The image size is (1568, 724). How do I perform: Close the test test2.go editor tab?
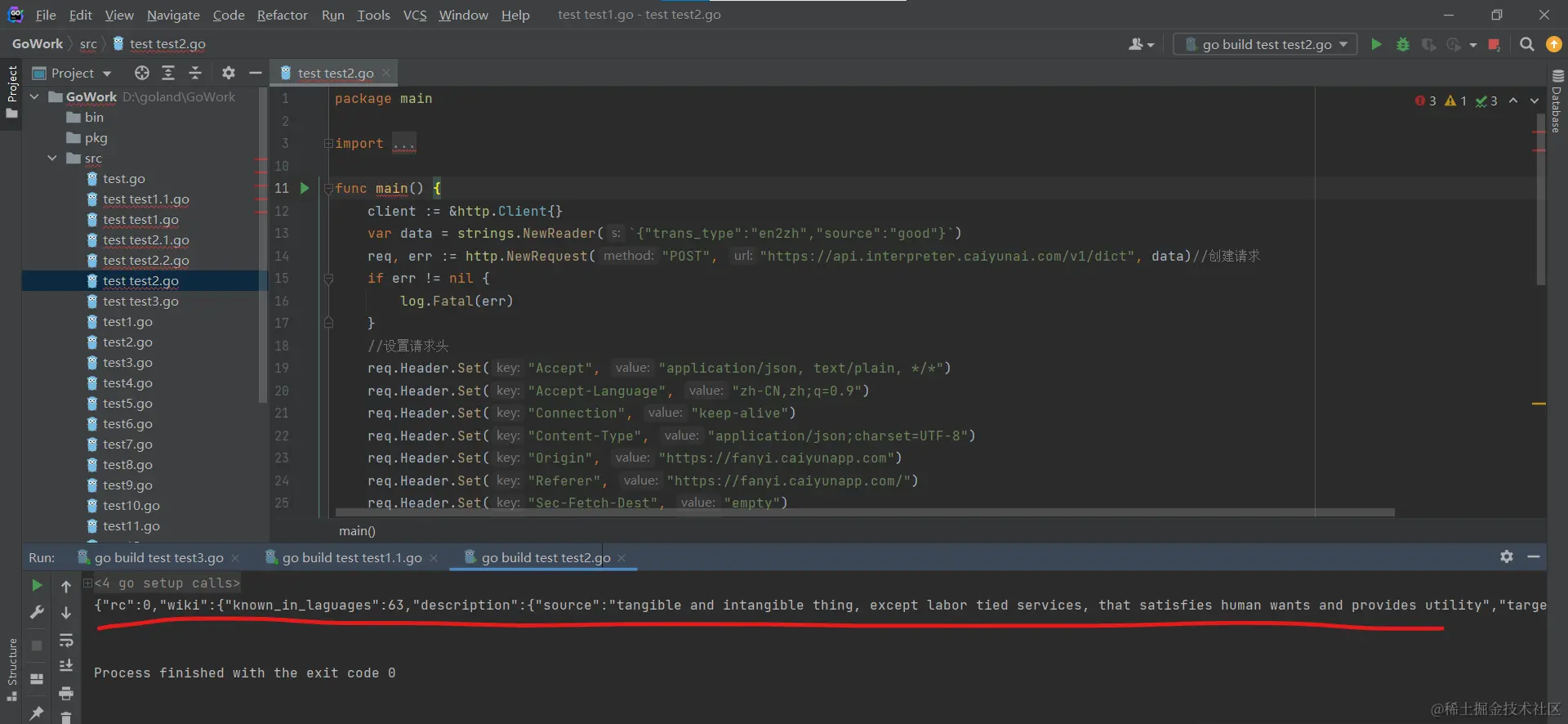(386, 73)
